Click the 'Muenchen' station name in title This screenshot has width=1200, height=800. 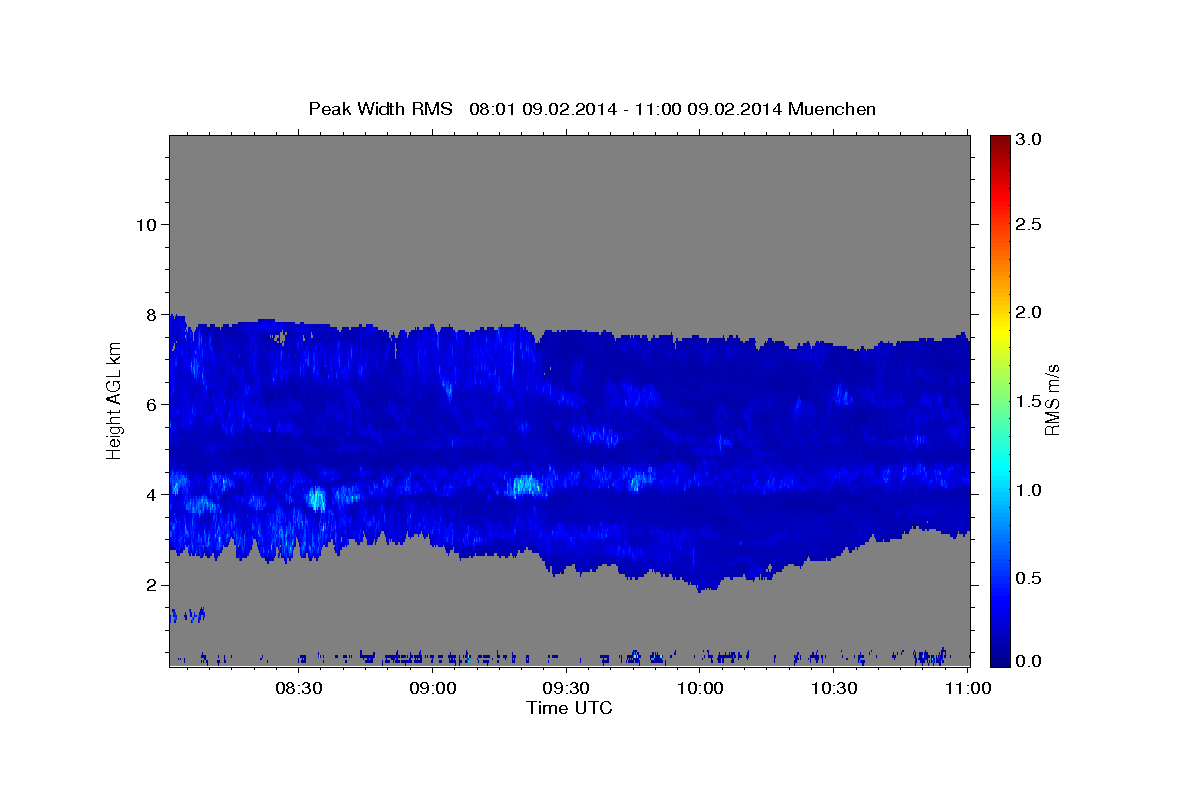(832, 109)
